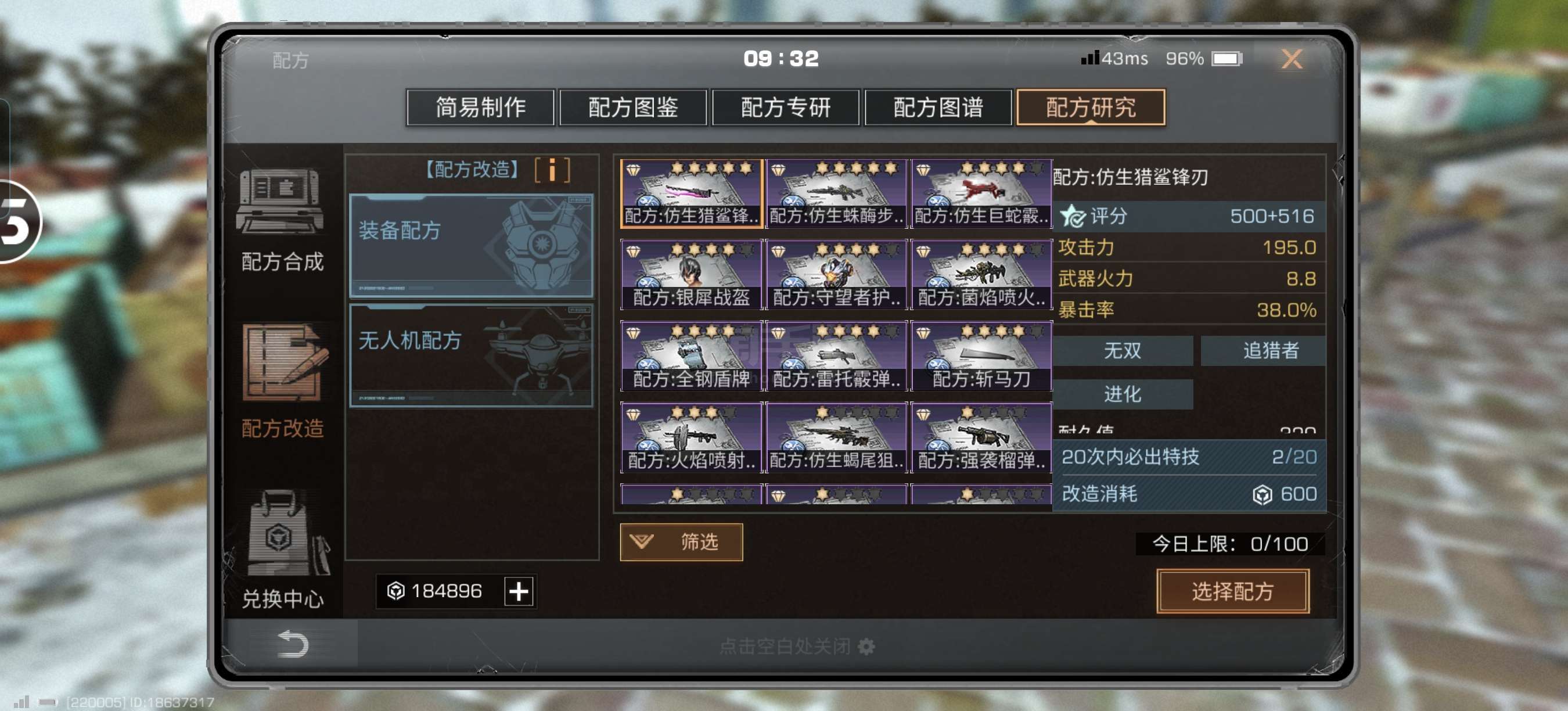Click the 选择配方 button
The height and width of the screenshot is (711, 1568).
[x=1232, y=591]
